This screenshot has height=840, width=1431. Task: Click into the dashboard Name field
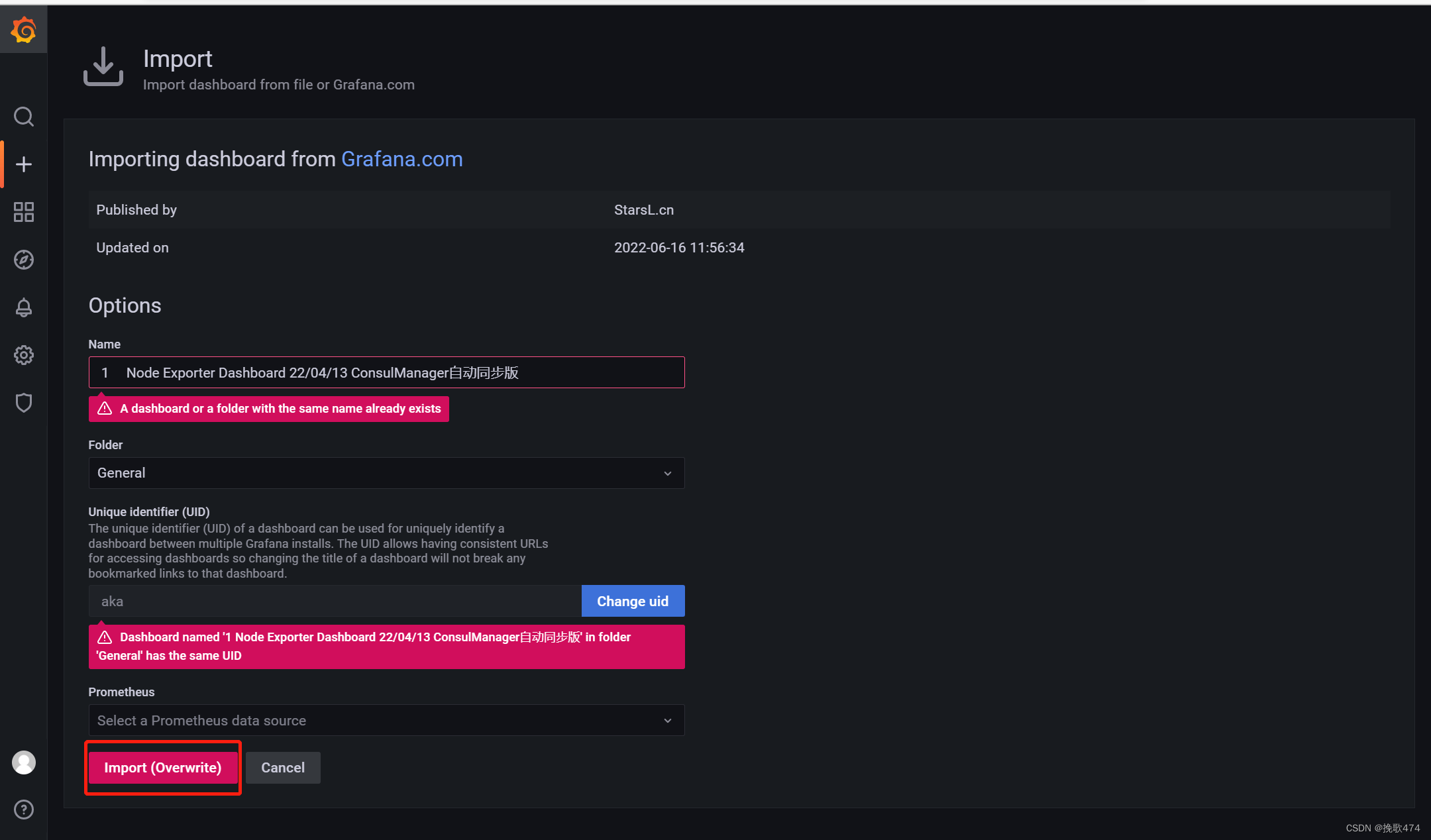pos(386,372)
